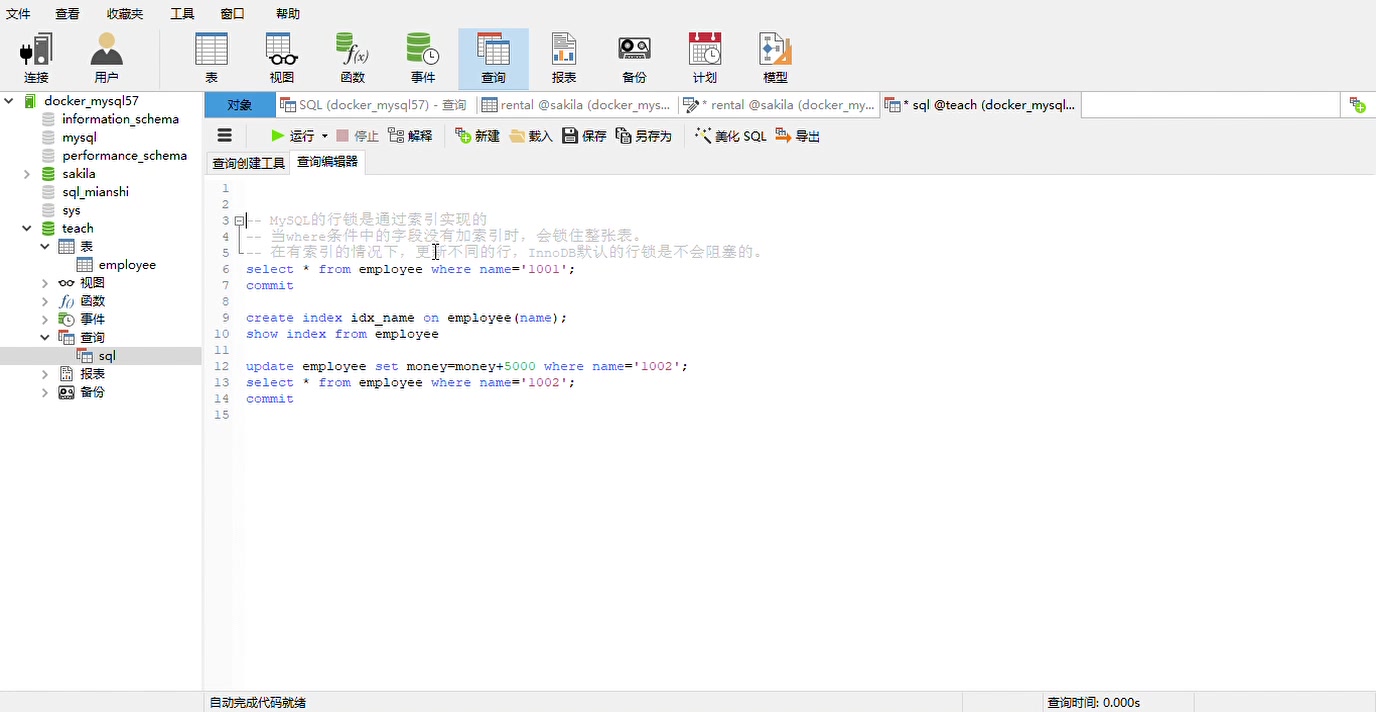Open the 工具 menu
1376x712 pixels.
182,13
